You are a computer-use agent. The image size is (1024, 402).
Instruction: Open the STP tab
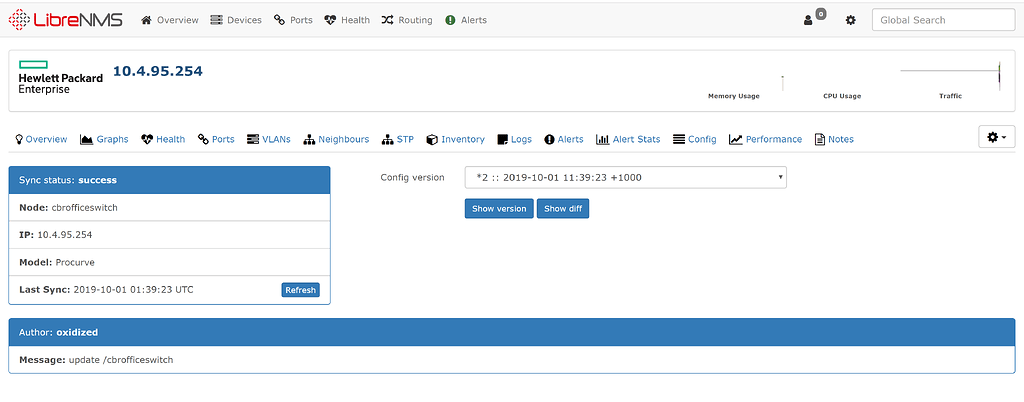(x=398, y=139)
